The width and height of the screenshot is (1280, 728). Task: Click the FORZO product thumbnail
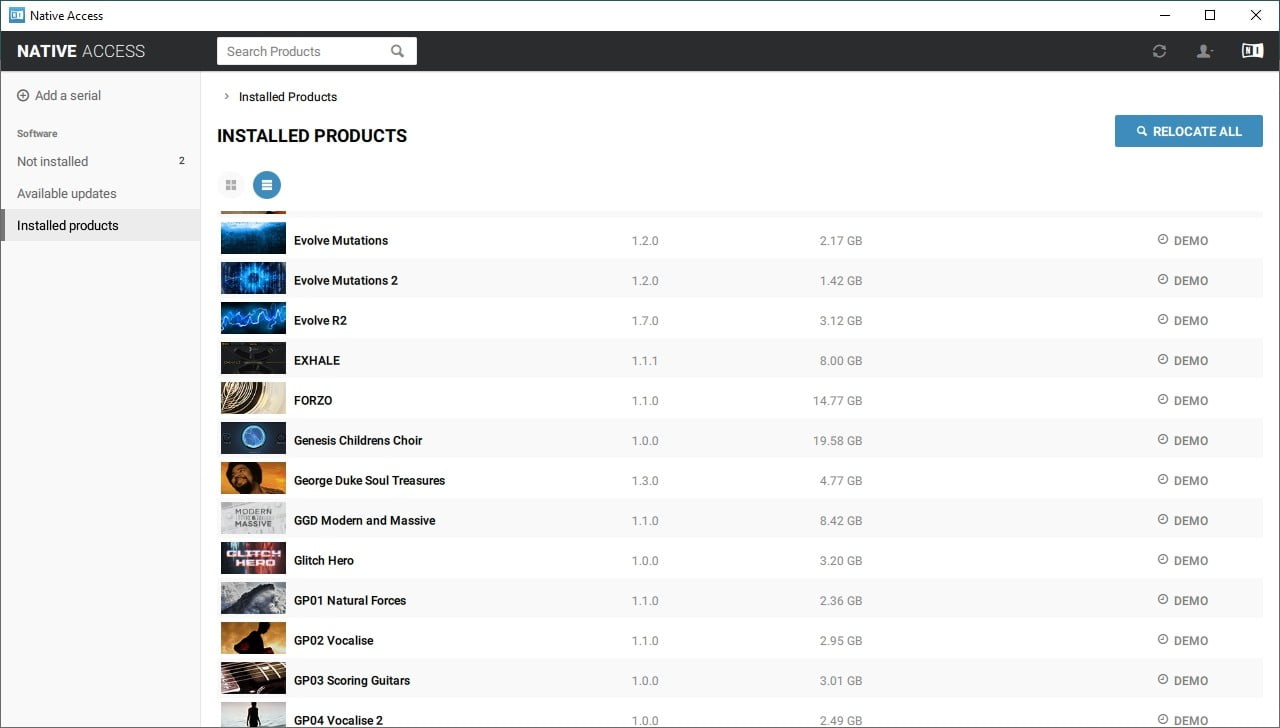(253, 398)
